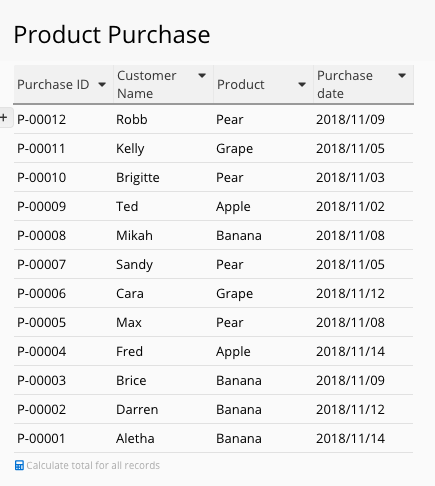Click the plus icon beside row P-00012
Viewport: 435px width, 486px height.
(4, 118)
